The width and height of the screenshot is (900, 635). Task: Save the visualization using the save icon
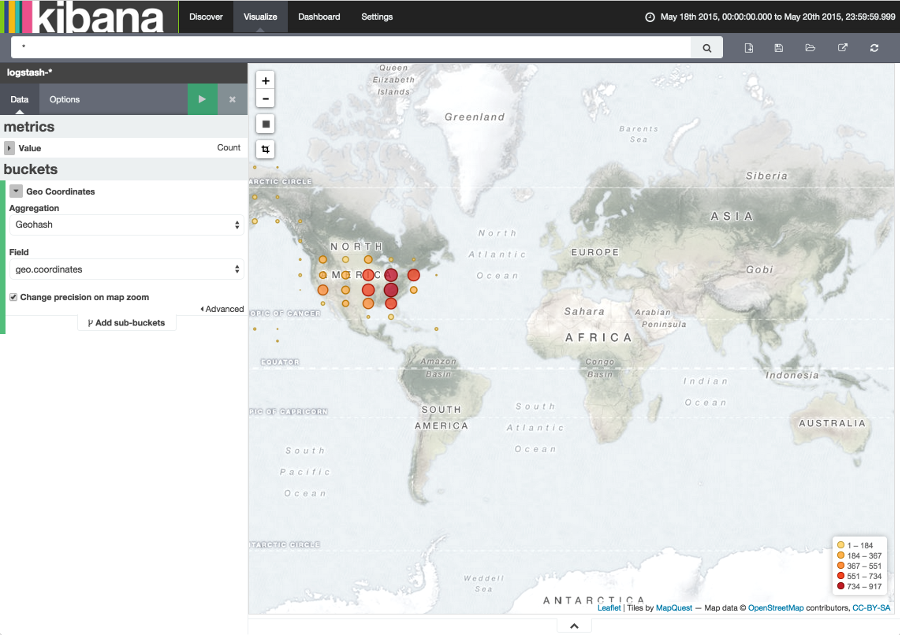[x=779, y=47]
